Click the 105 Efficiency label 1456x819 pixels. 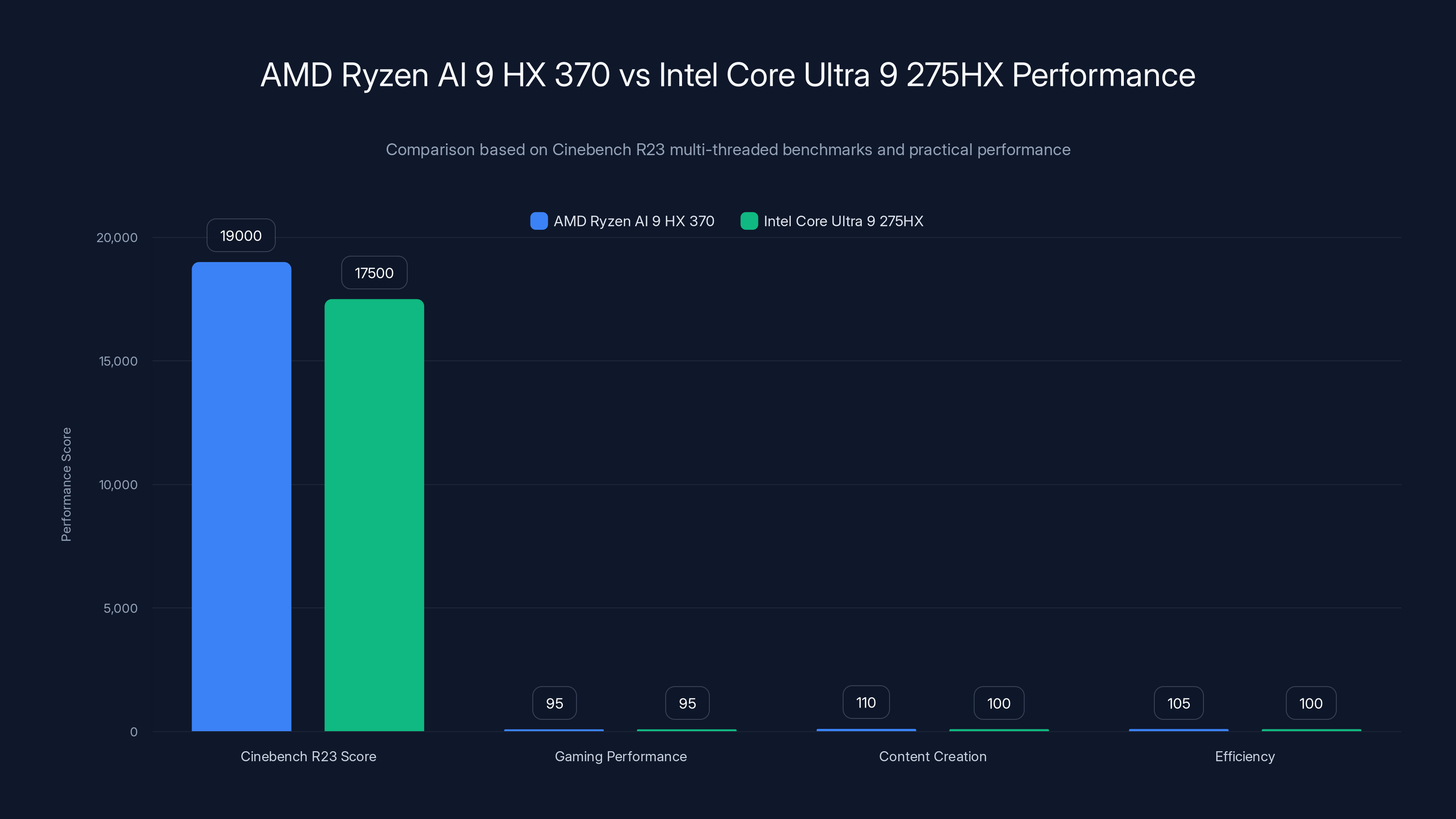tap(1178, 703)
